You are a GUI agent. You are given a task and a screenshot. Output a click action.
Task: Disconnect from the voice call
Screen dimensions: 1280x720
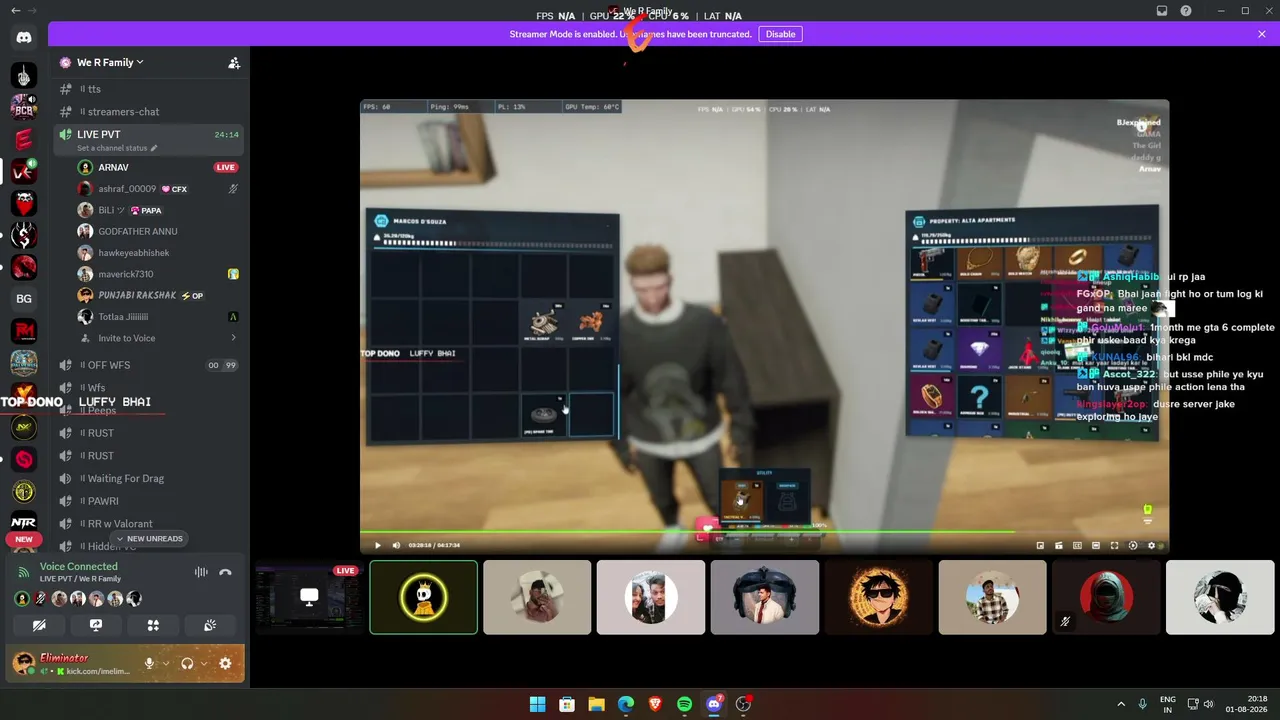225,572
